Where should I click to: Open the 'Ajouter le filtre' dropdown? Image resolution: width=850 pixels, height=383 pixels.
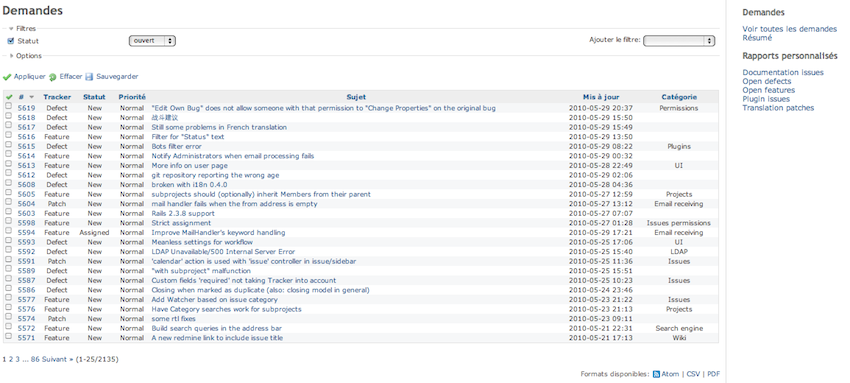point(679,41)
